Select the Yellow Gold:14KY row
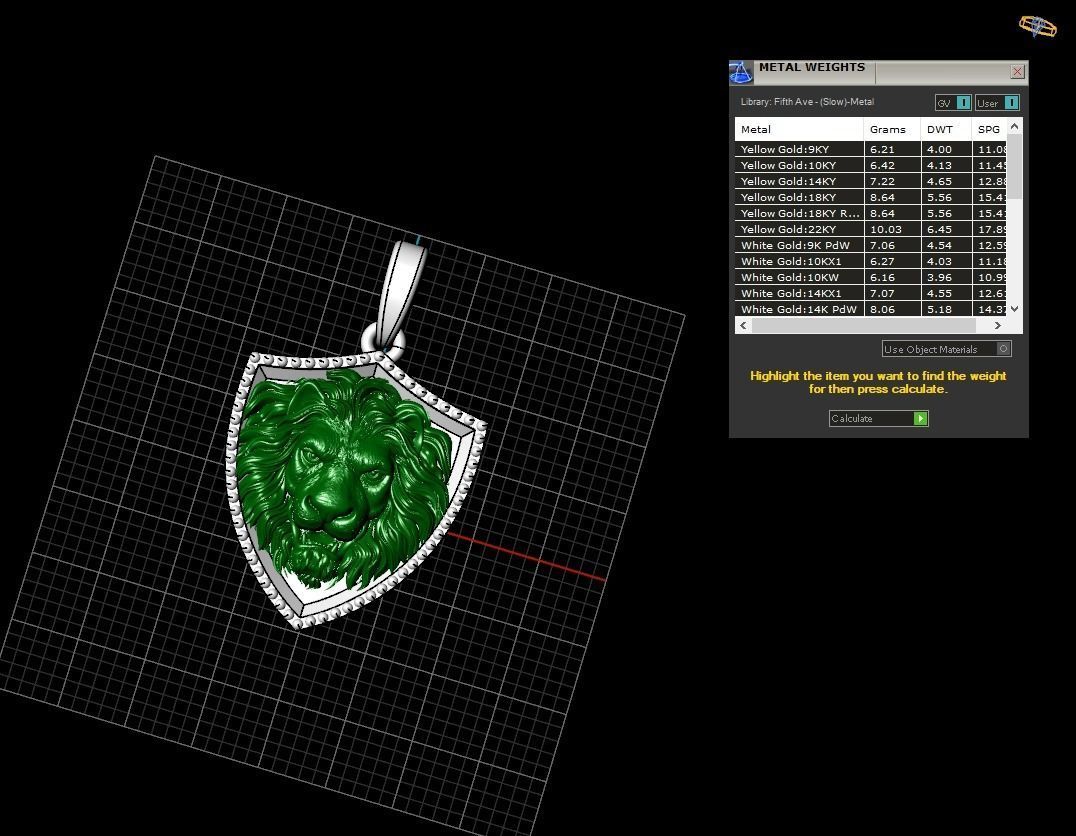This screenshot has width=1076, height=836. pyautogui.click(x=870, y=181)
